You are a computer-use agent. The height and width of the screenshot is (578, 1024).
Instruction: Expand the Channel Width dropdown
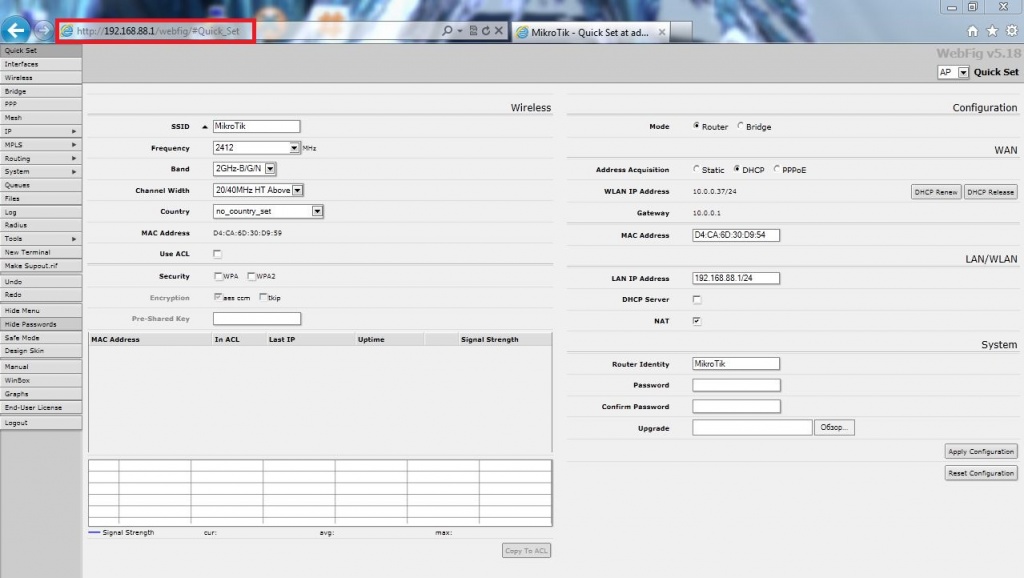(298, 190)
